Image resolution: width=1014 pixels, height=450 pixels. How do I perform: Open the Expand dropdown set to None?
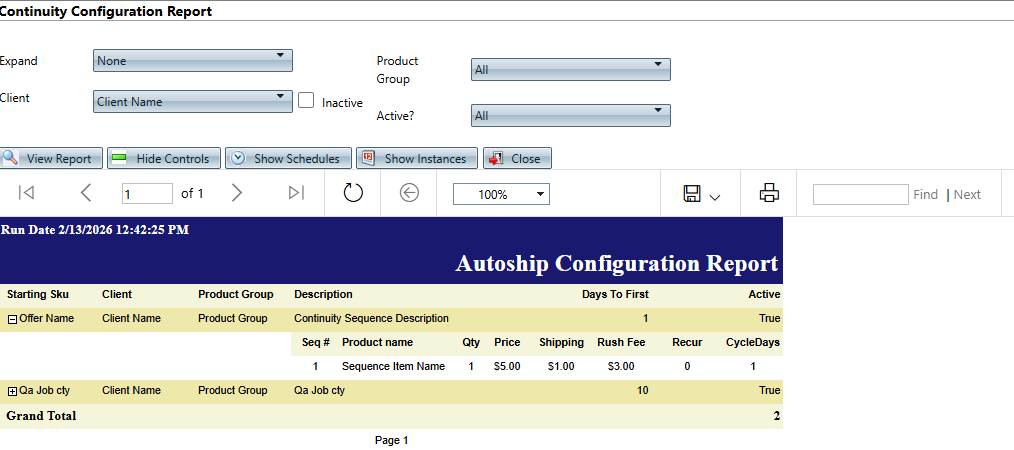pyautogui.click(x=192, y=61)
